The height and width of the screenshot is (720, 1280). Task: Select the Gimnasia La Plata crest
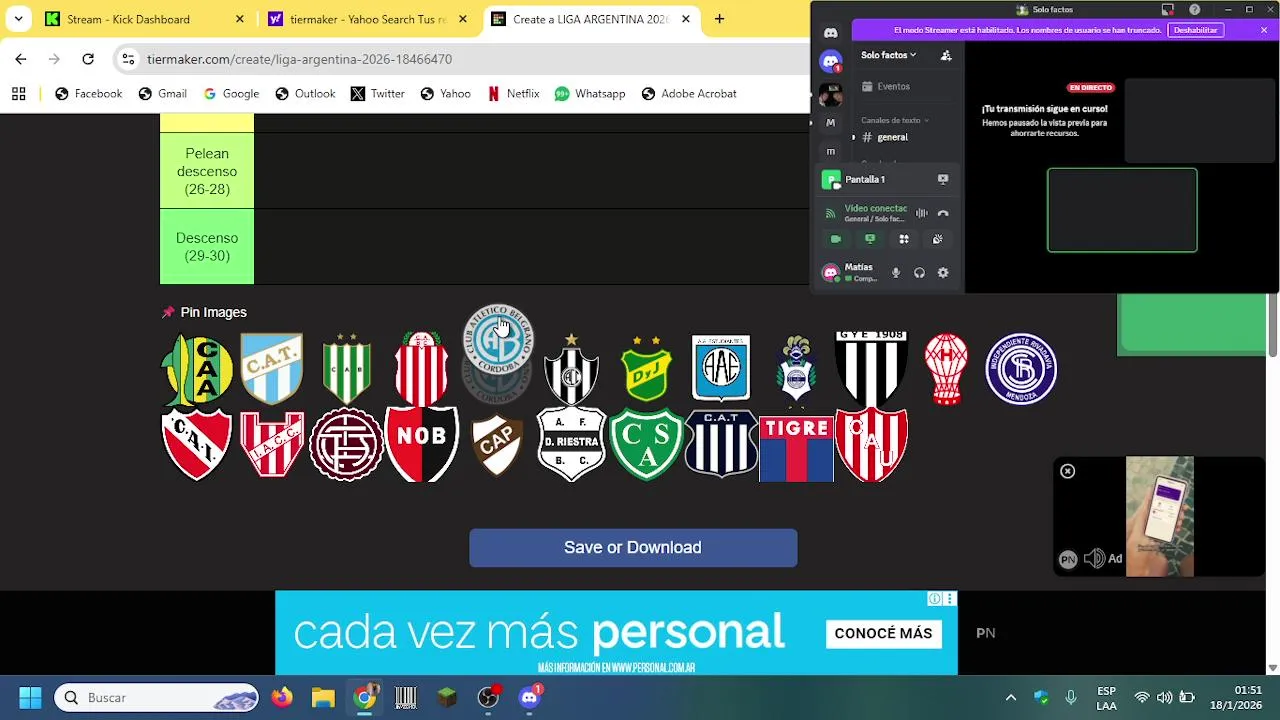coord(796,369)
